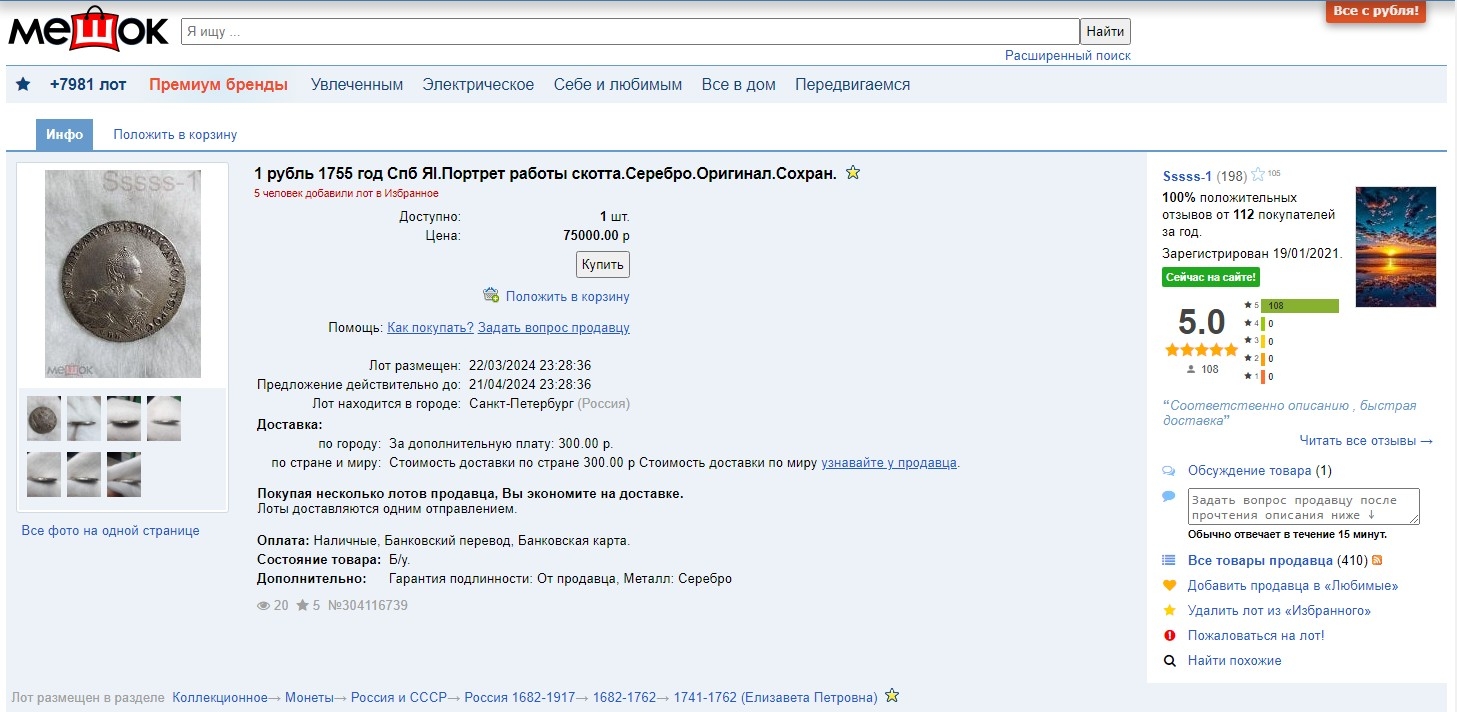The width and height of the screenshot is (1457, 712).
Task: Switch to the Положить в корзину tab
Action: pos(175,135)
